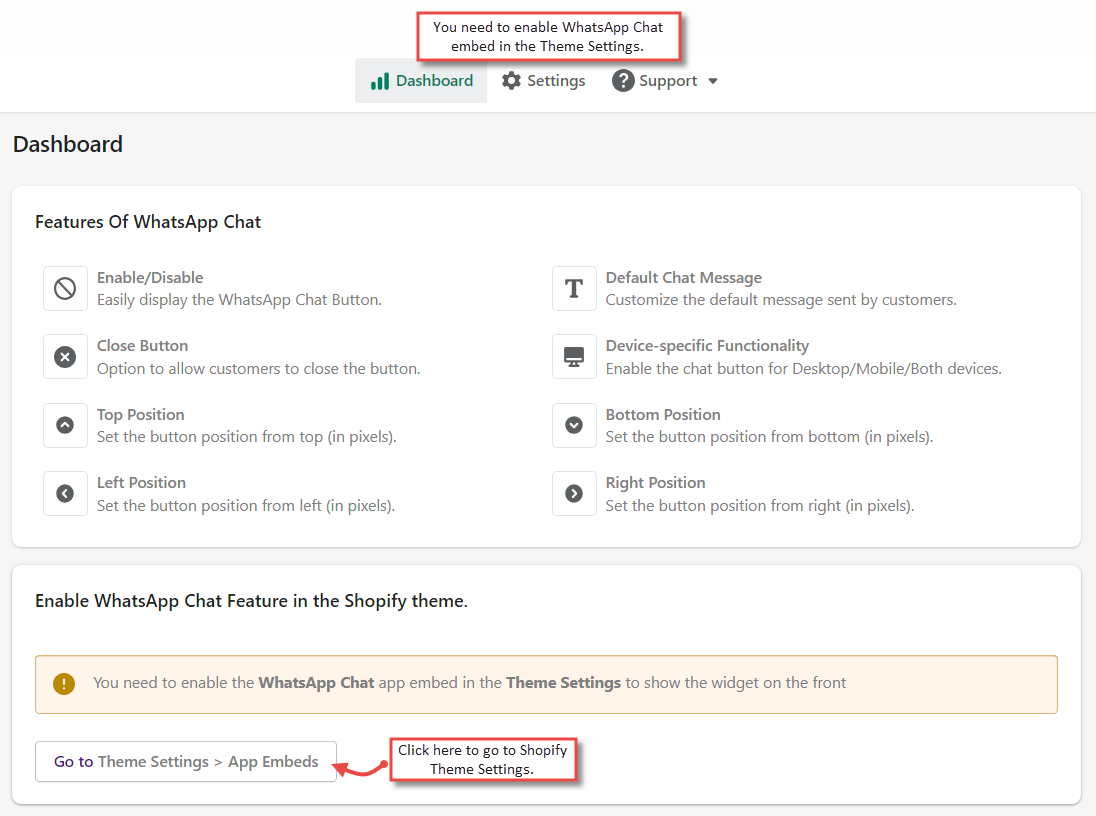Click "Enable WhatsApp Chat Feature in the Shopify theme." heading
The width and height of the screenshot is (1096, 816).
click(252, 601)
